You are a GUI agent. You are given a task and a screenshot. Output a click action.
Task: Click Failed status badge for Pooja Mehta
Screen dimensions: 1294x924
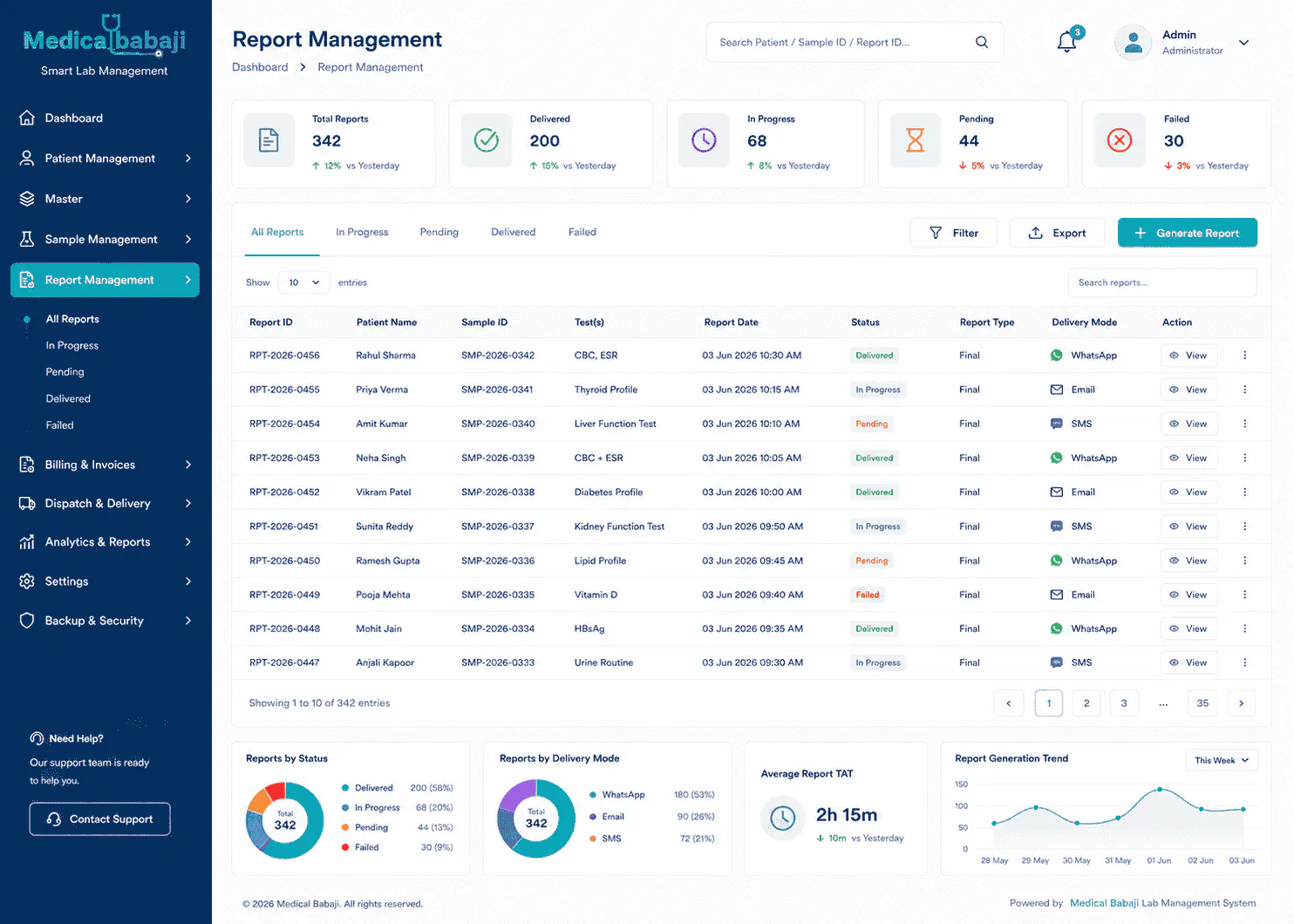[868, 594]
